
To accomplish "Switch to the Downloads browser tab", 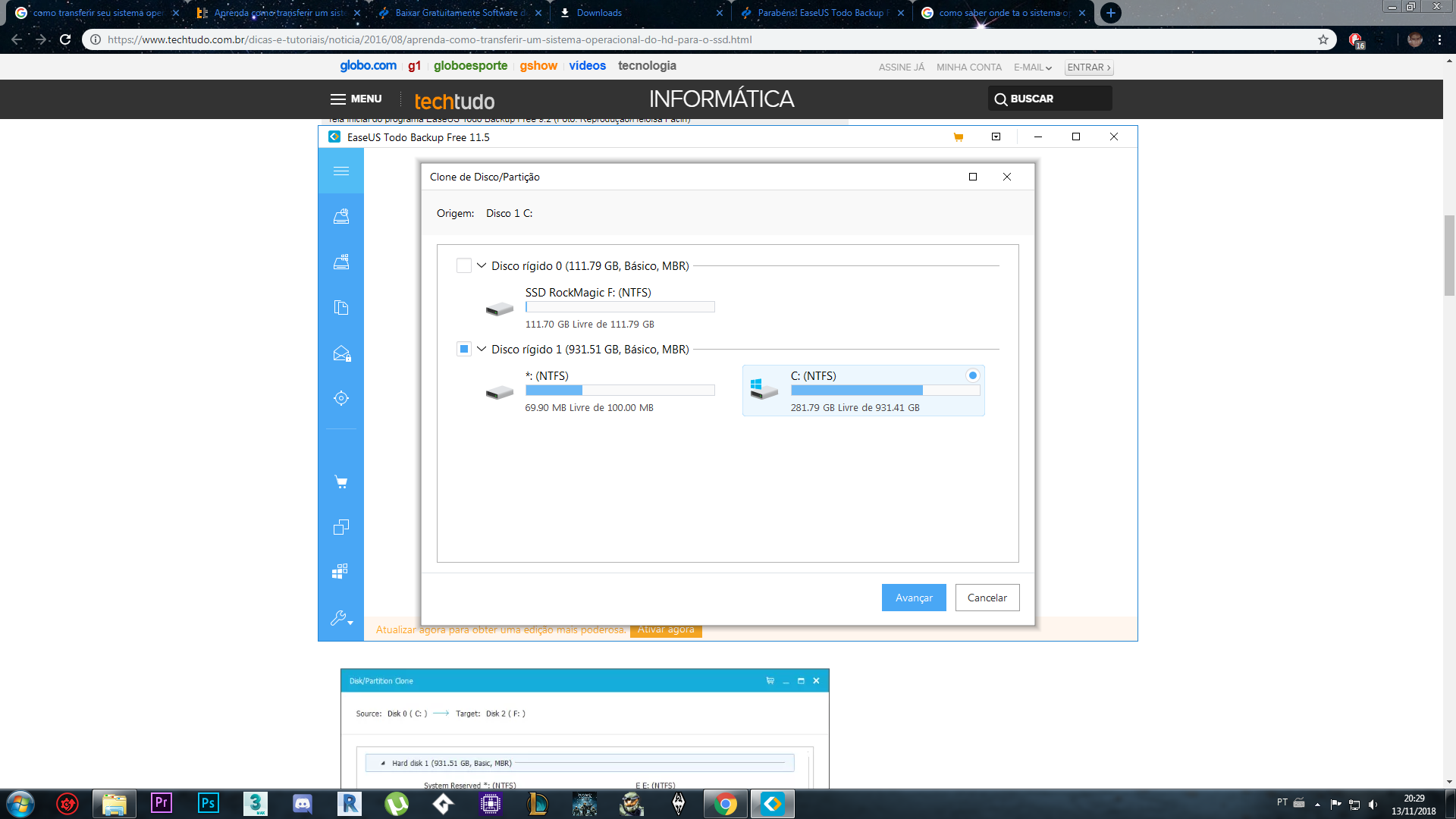I will 641,13.
